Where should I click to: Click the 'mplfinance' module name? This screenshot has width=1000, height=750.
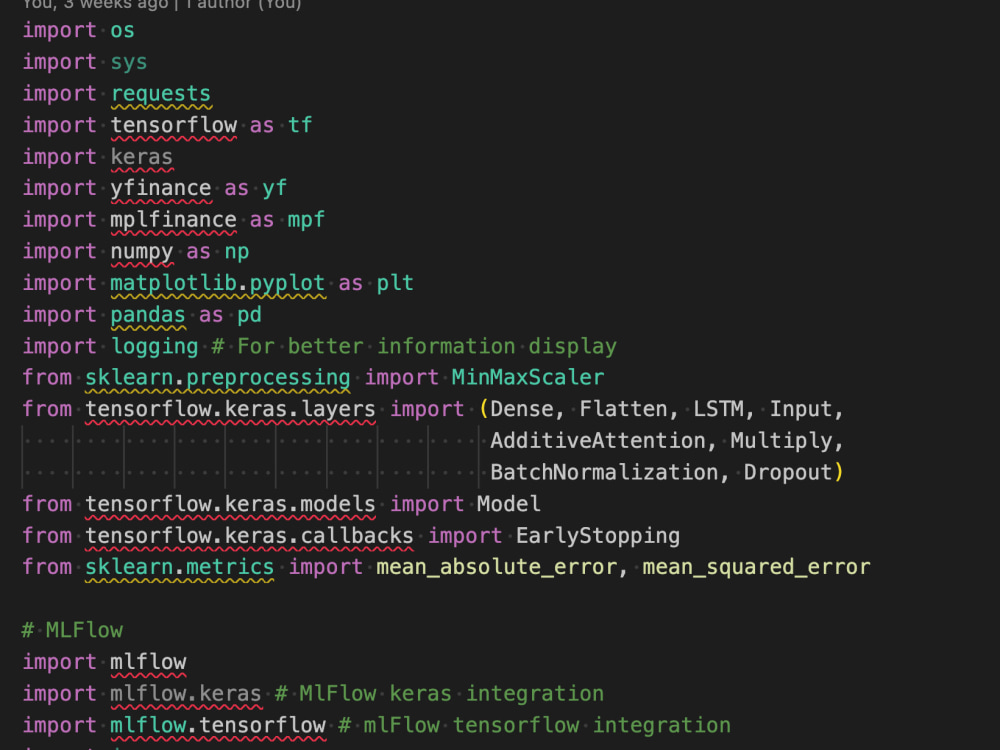[x=173, y=220]
